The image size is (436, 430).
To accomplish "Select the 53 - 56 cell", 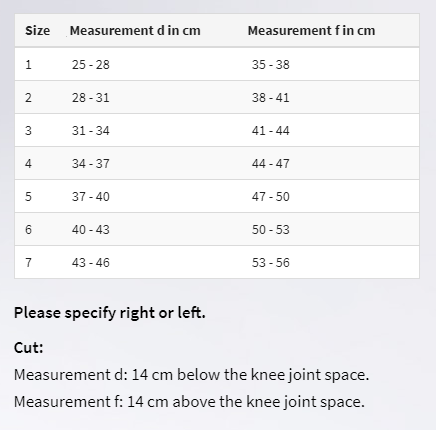I will 271,262.
